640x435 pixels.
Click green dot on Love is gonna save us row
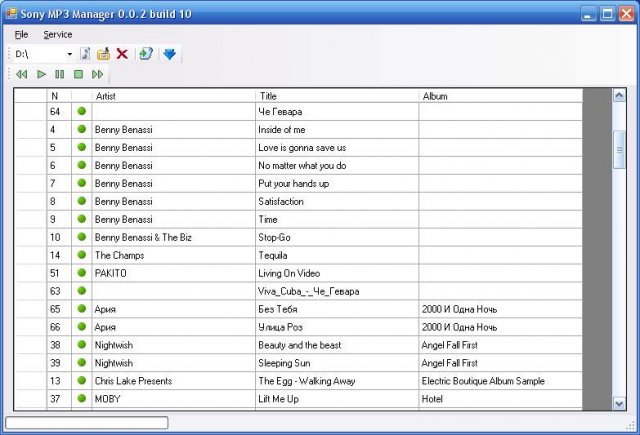(x=82, y=147)
